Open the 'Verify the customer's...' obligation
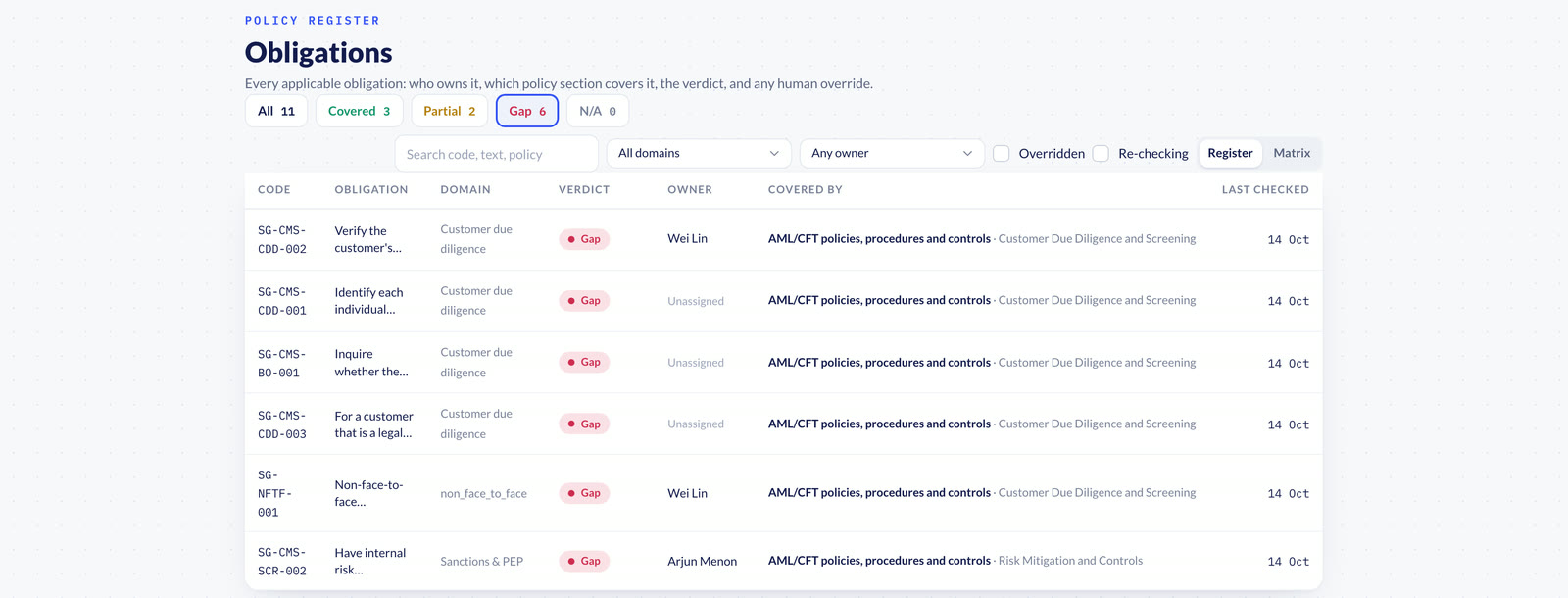 368,239
